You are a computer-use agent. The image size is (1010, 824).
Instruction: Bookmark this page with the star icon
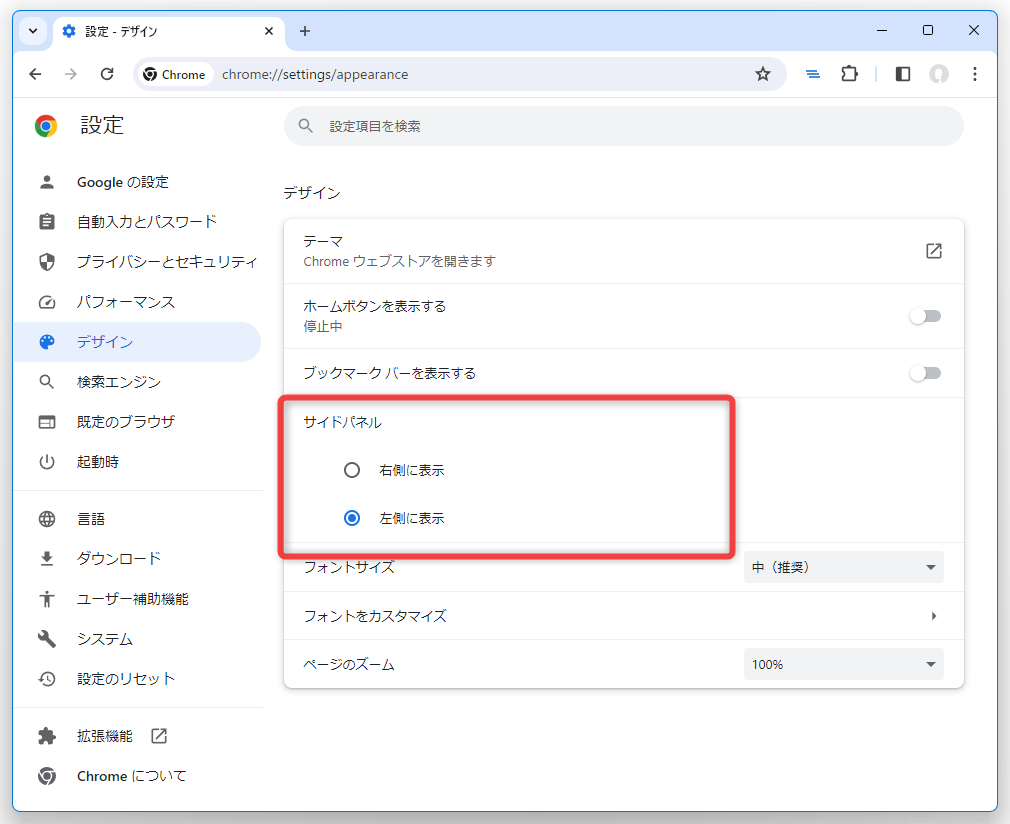coord(763,74)
